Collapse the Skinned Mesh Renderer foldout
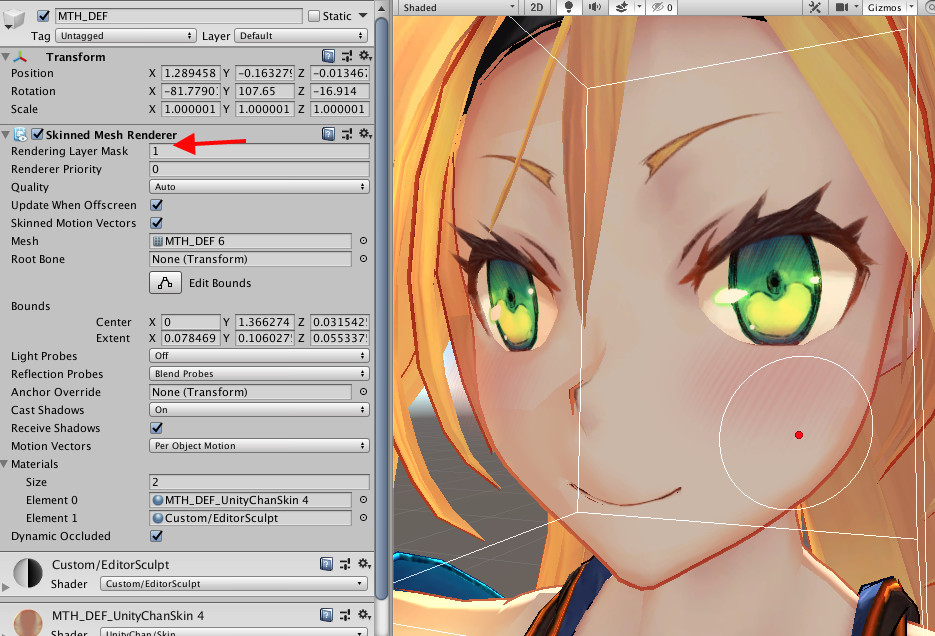This screenshot has width=935, height=636. 5,135
